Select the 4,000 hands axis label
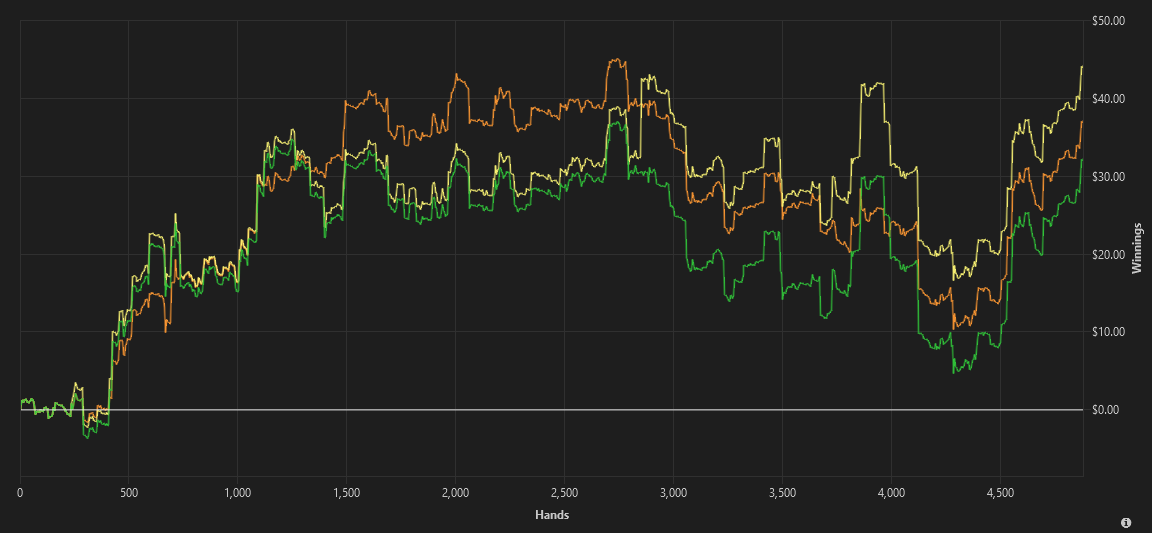 click(x=890, y=492)
